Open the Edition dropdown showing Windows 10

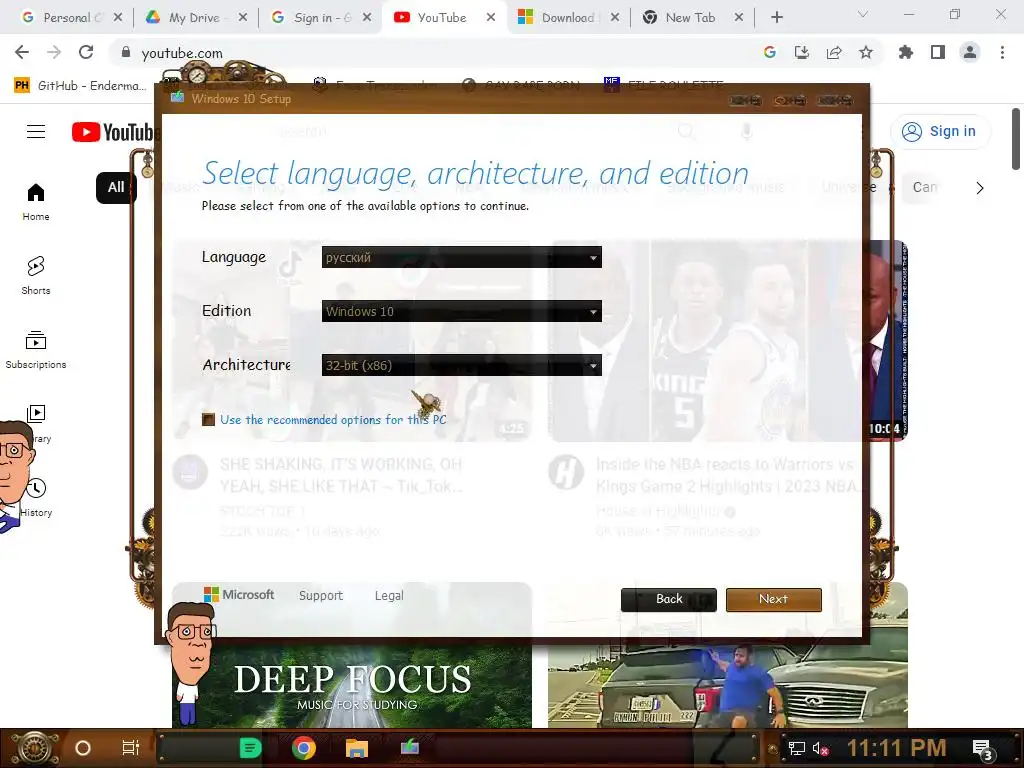[x=461, y=312]
